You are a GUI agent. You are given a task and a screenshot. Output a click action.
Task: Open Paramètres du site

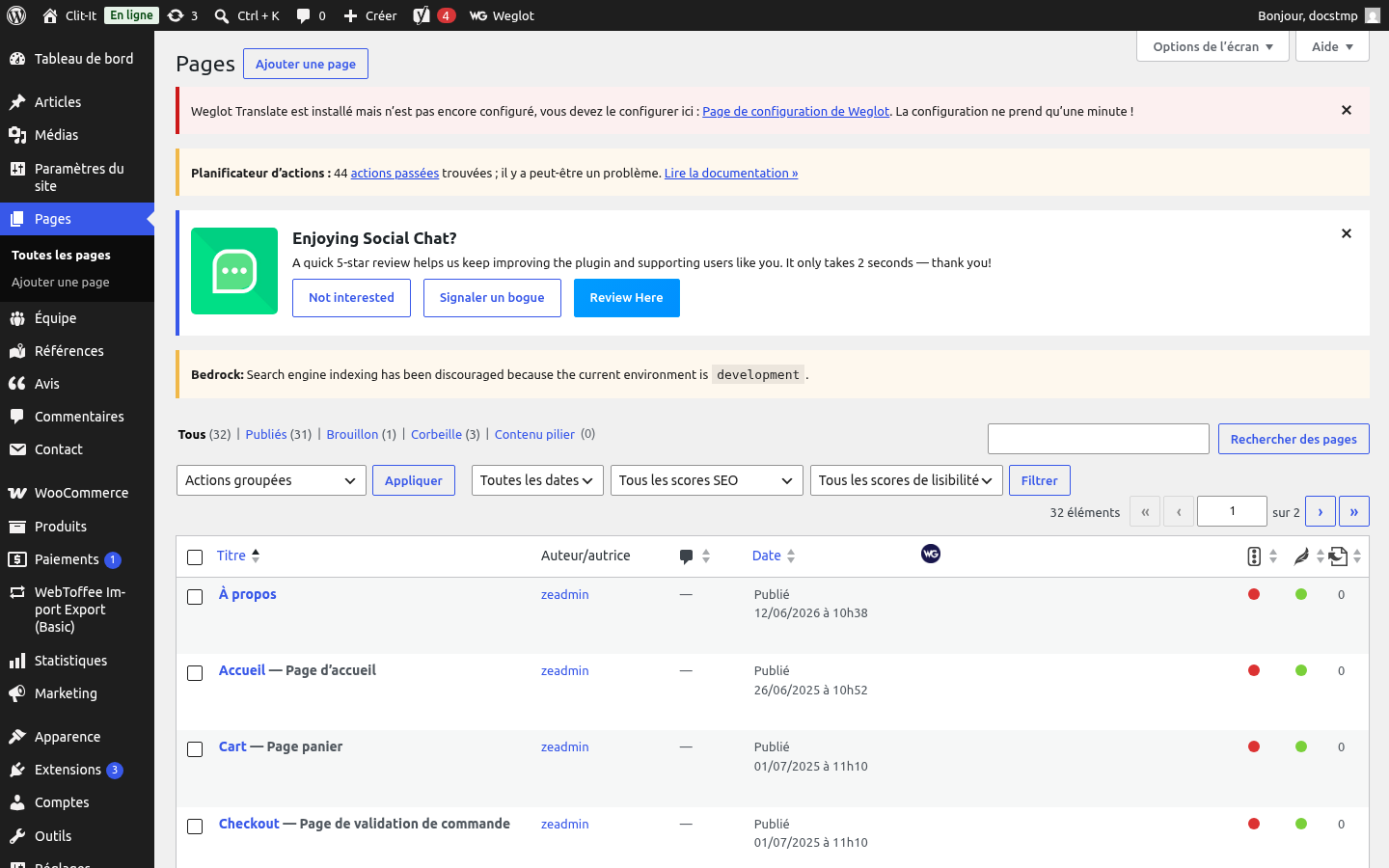click(77, 177)
